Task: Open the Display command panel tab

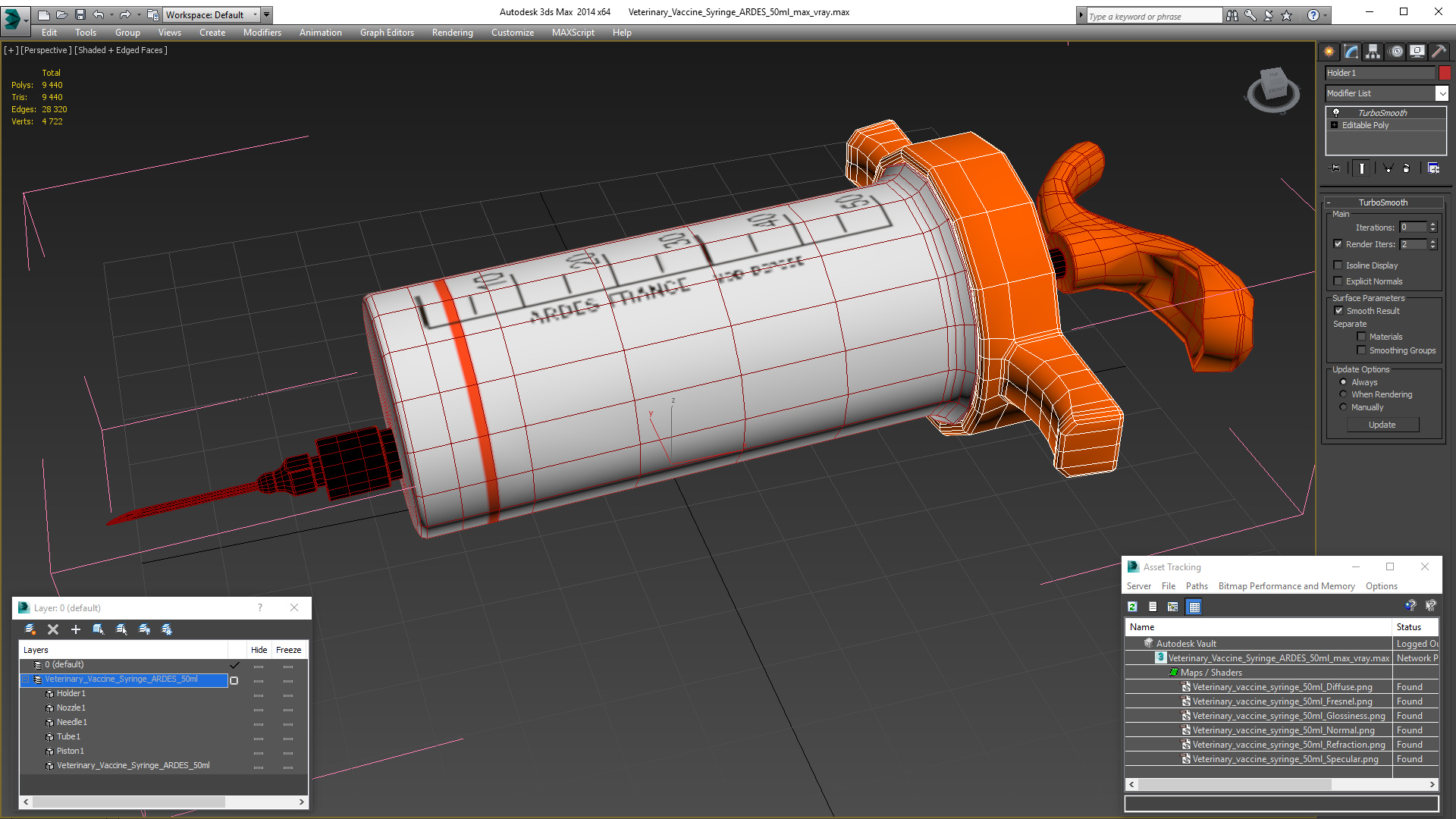Action: coord(1417,52)
